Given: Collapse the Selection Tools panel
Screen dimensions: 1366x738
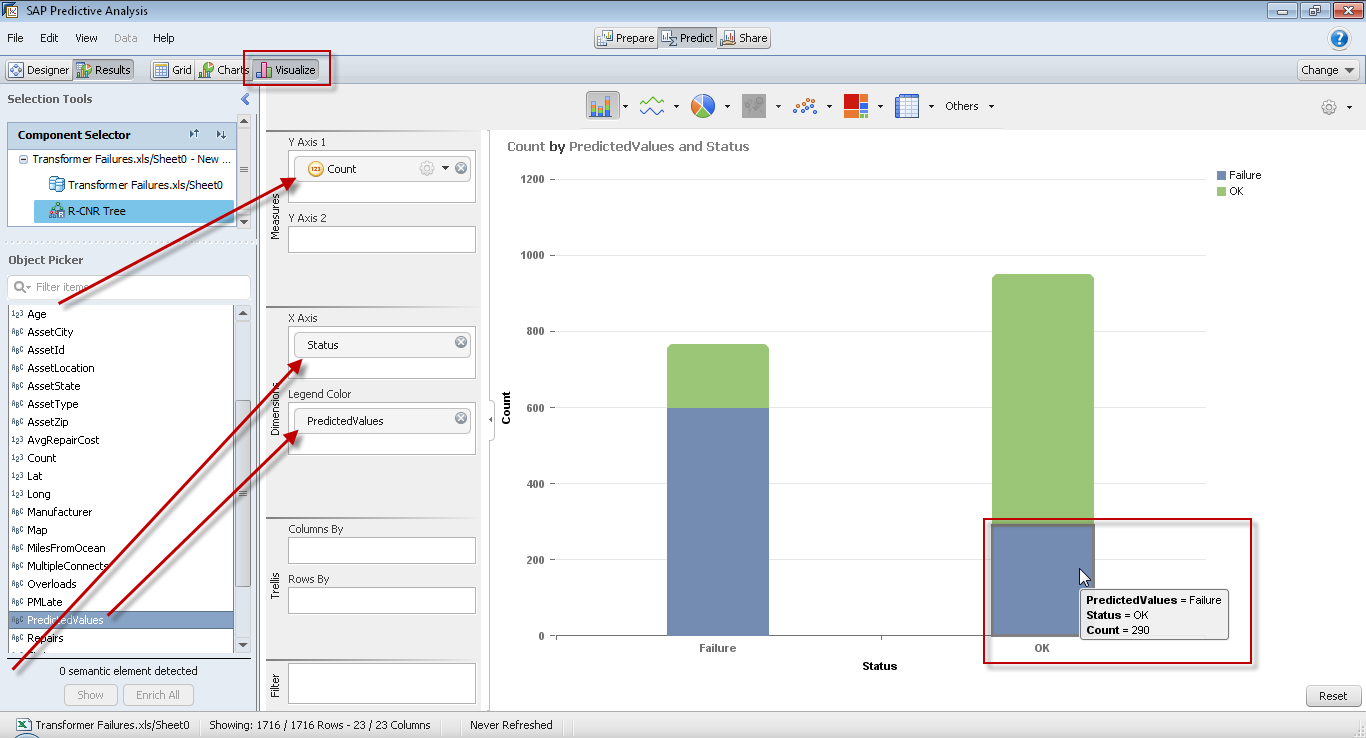Looking at the screenshot, I should (246, 99).
